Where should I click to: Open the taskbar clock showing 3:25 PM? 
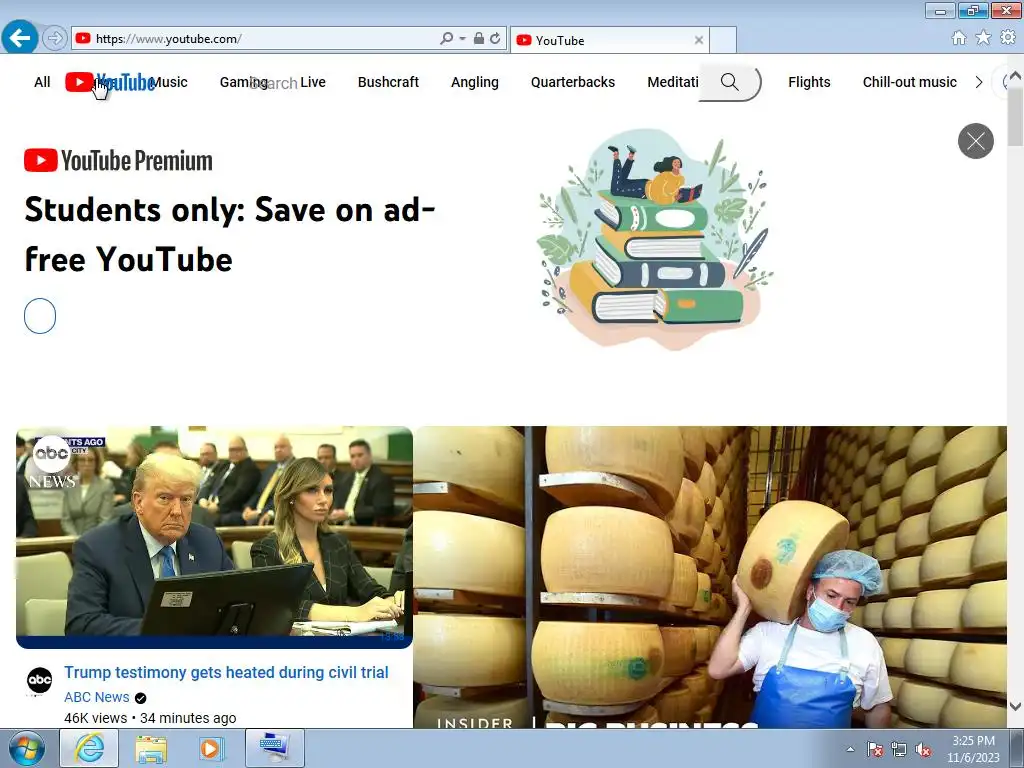(973, 749)
